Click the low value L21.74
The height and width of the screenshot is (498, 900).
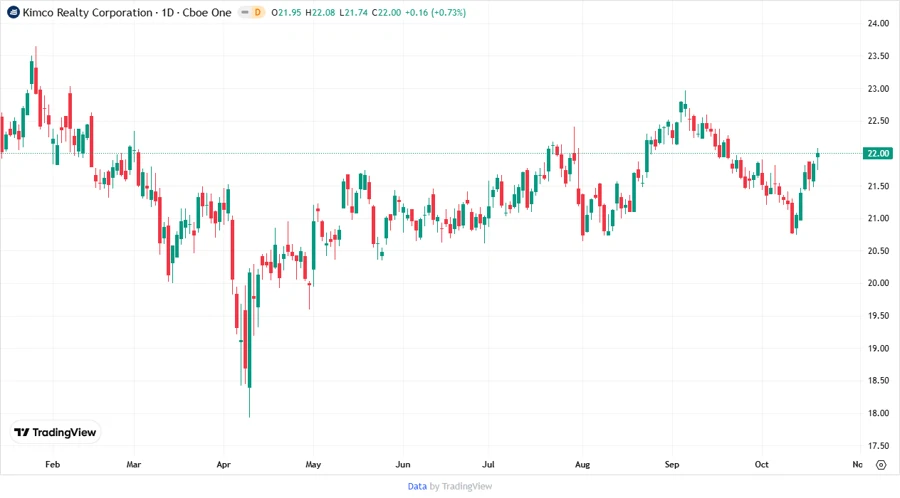coord(354,12)
